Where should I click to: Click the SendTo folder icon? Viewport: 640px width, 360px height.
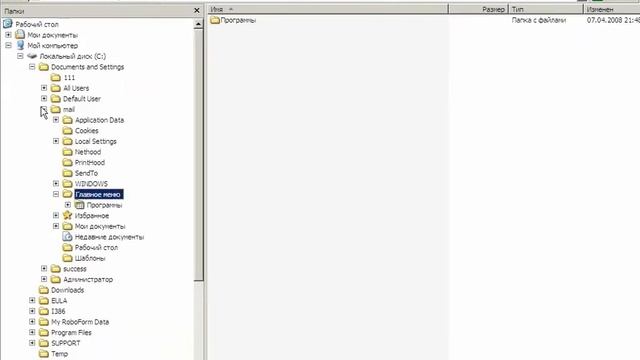(x=68, y=173)
